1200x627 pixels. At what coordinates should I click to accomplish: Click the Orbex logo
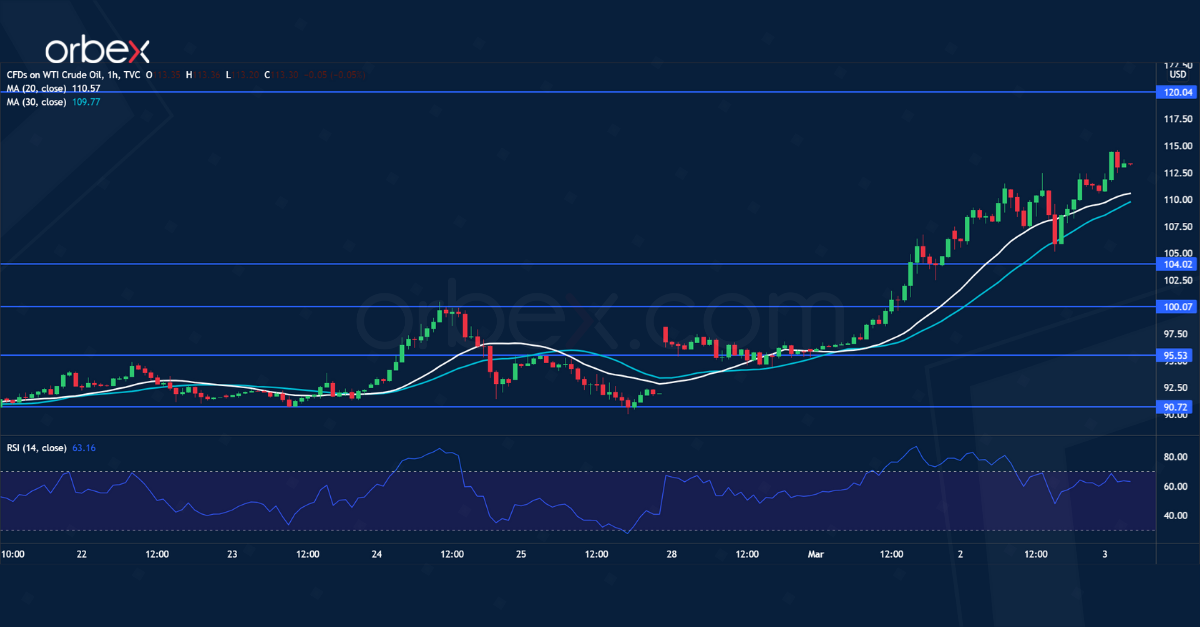(x=95, y=45)
